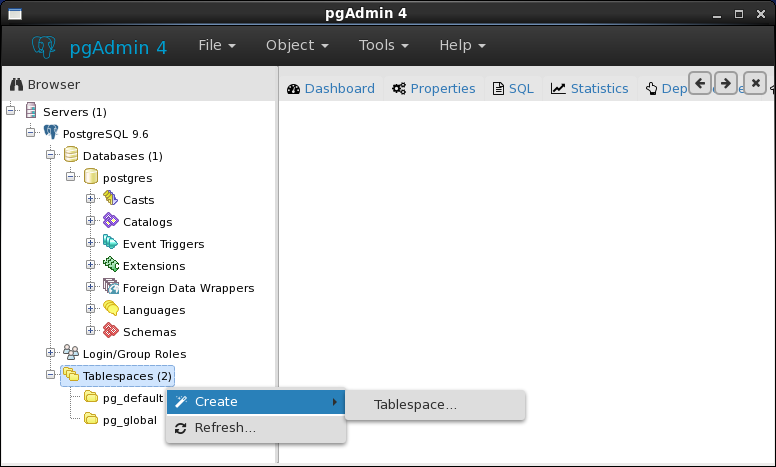The height and width of the screenshot is (467, 776).
Task: Collapse the PostgreSQL 9.6 server node
Action: [x=31, y=133]
